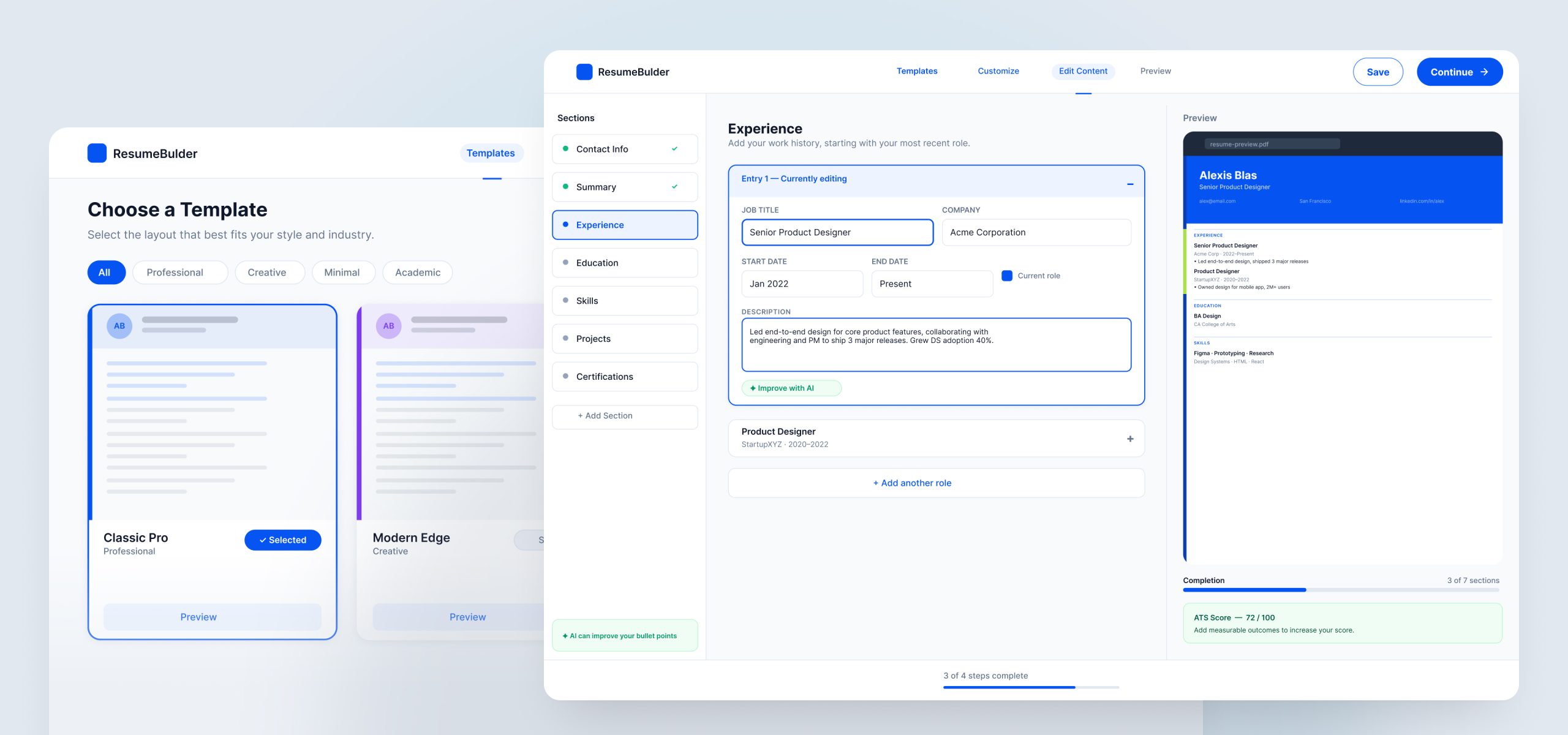Click the AI can improve bullet points banner

[625, 635]
